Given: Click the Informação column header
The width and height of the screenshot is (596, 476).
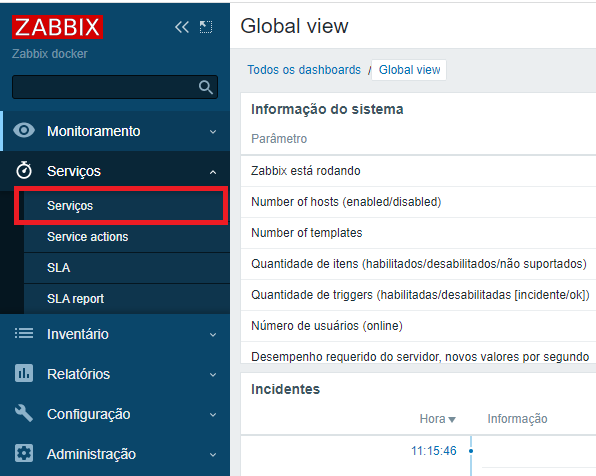Looking at the screenshot, I should 517,419.
